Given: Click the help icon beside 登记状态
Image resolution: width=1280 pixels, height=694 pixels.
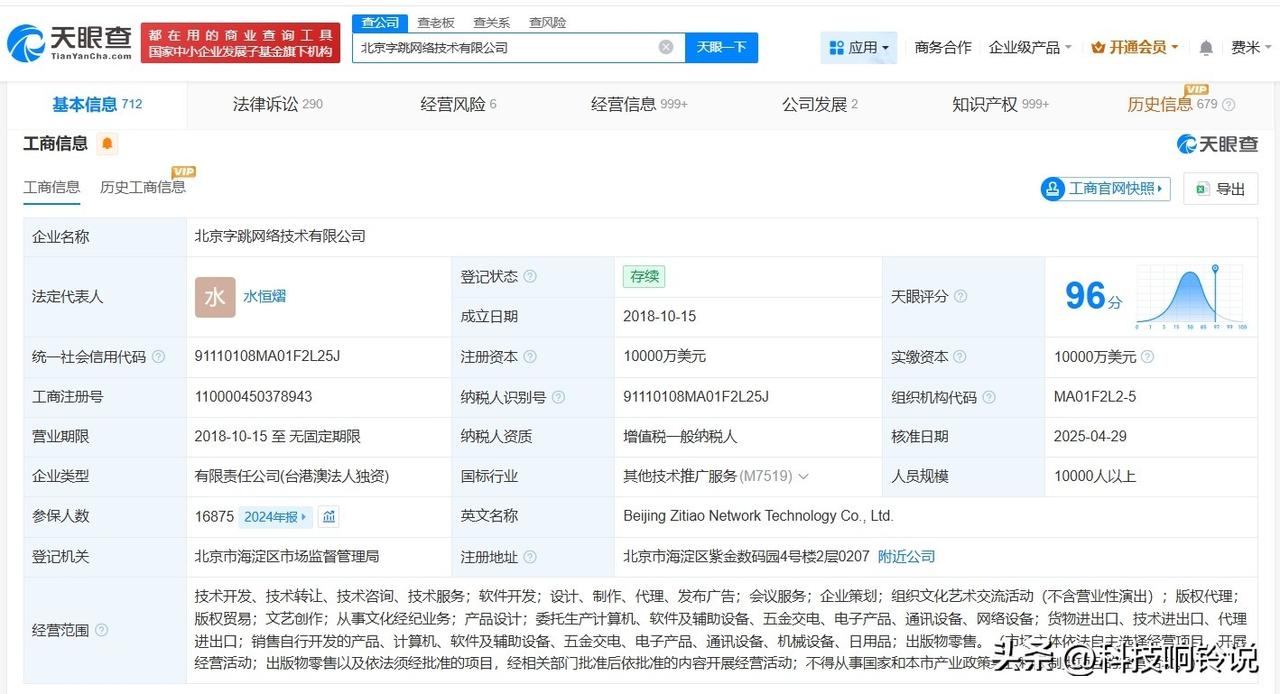Looking at the screenshot, I should tap(529, 277).
